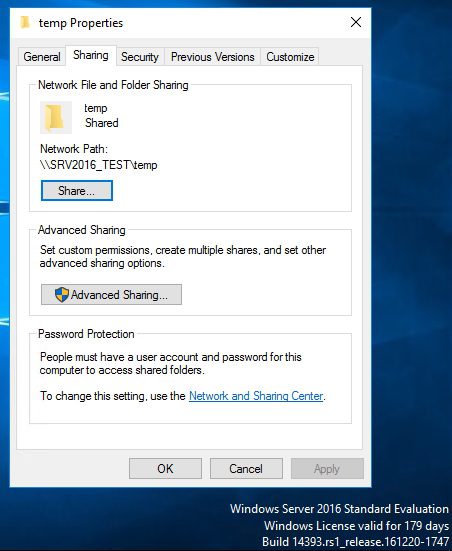Close the temp Properties dialog
This screenshot has height=551, width=452.
click(x=356, y=22)
